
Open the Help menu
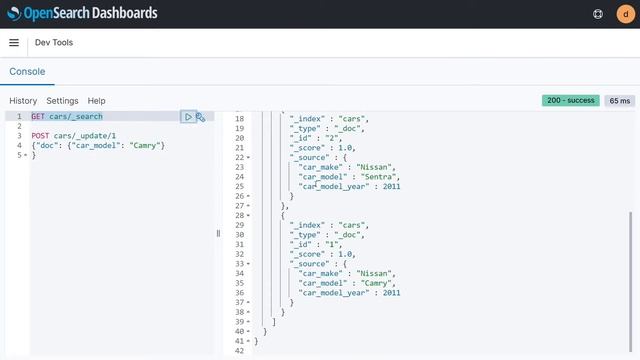96,101
